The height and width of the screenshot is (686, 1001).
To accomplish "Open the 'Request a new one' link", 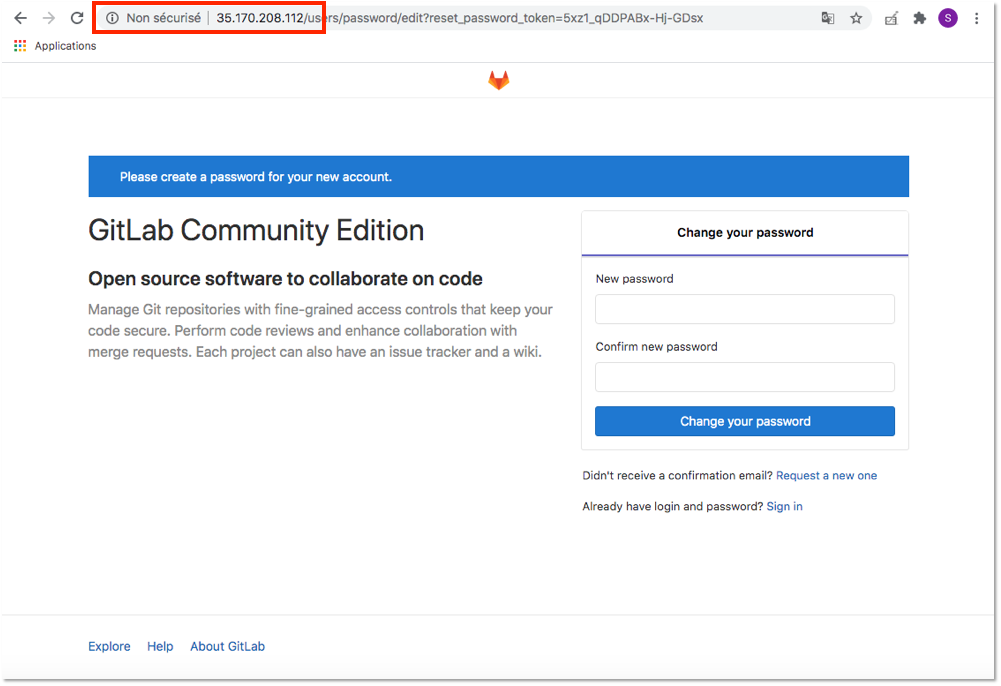I will (826, 475).
